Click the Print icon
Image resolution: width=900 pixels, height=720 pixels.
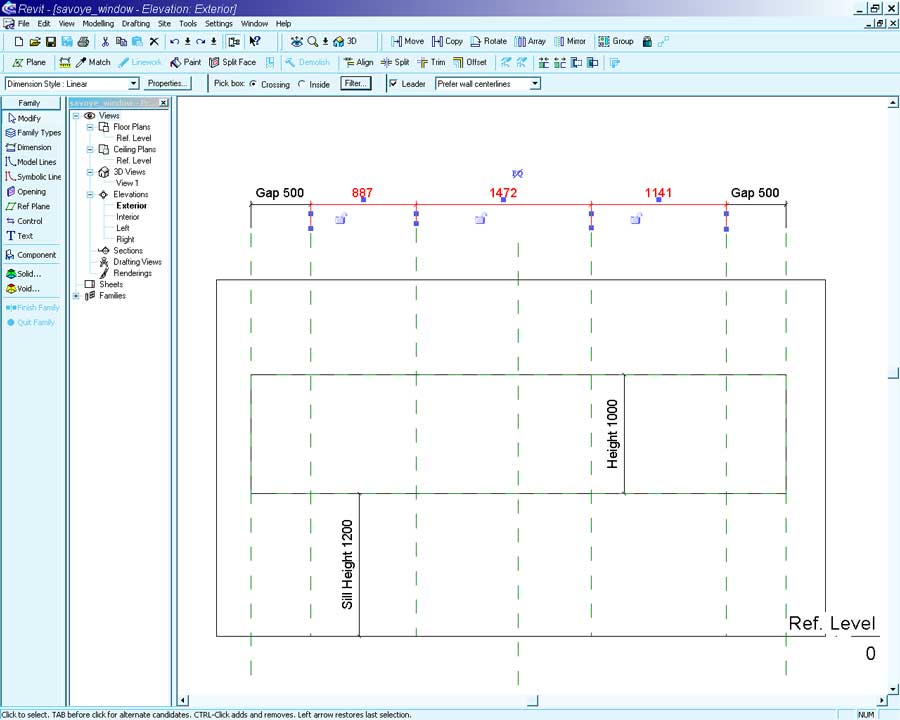pos(84,42)
